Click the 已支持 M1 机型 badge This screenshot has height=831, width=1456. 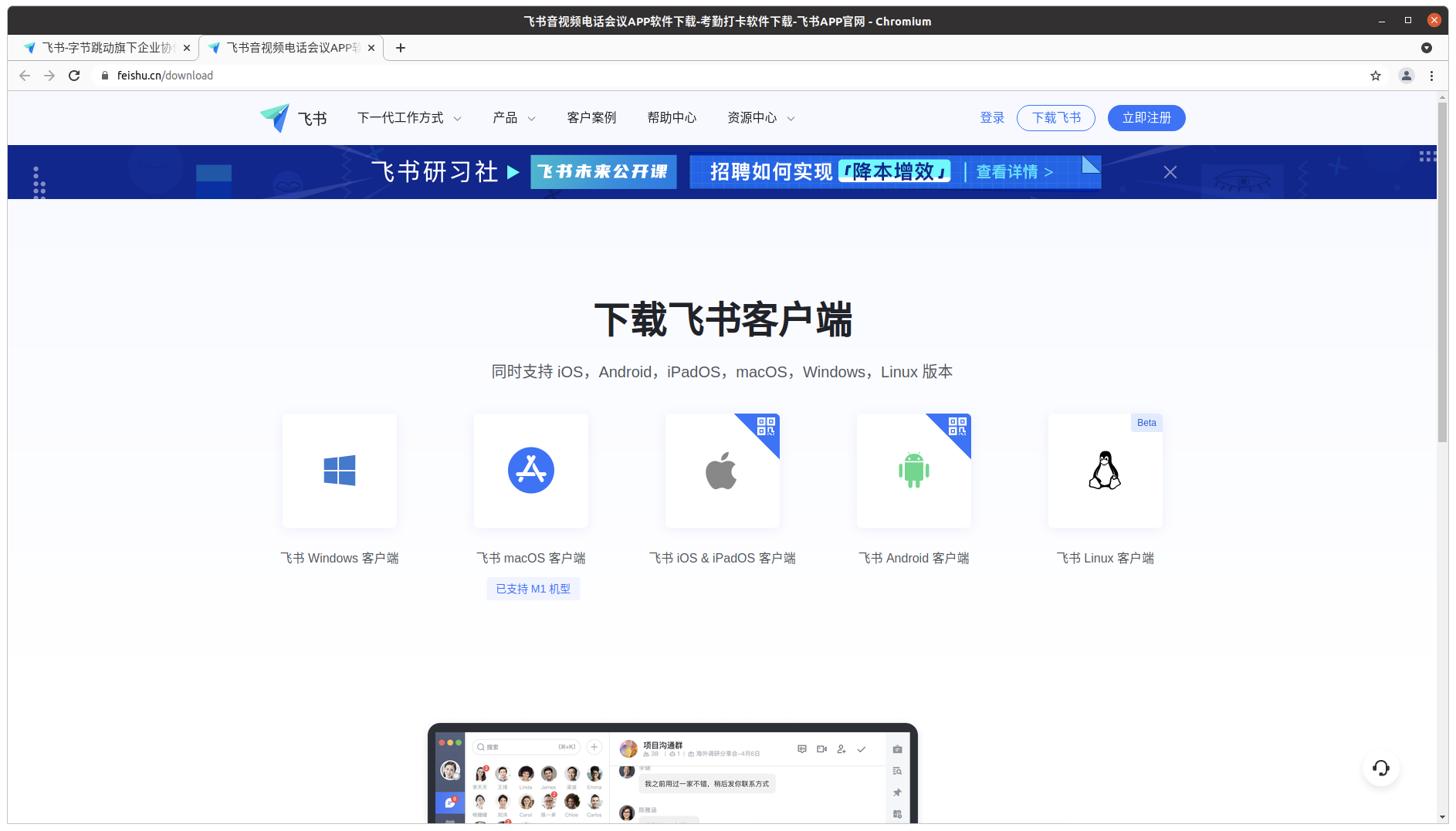pyautogui.click(x=533, y=589)
